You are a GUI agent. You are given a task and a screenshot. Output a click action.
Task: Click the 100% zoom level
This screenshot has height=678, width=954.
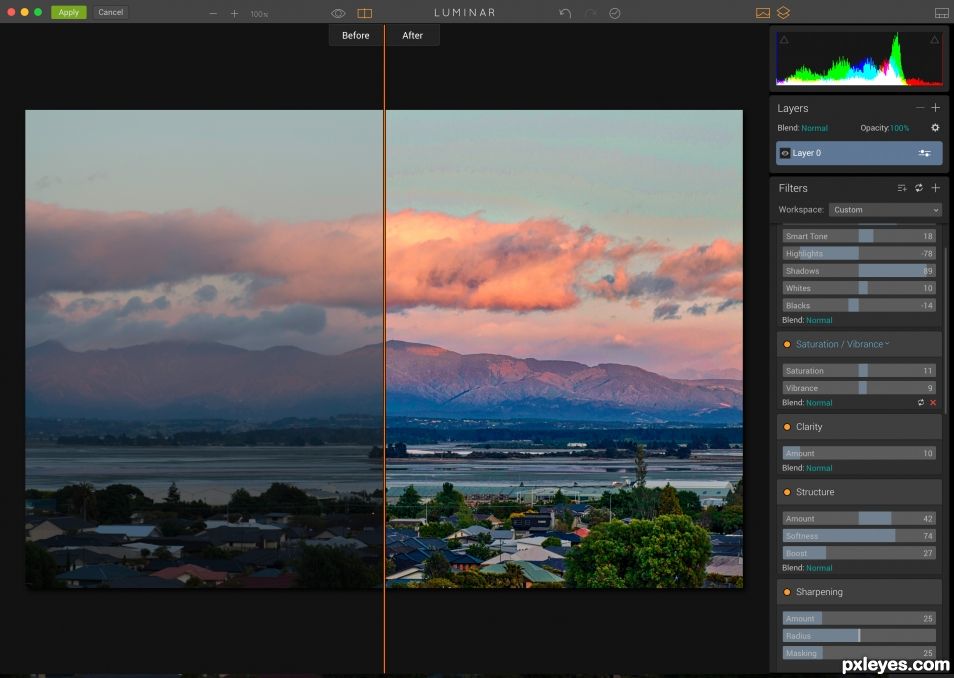(259, 14)
